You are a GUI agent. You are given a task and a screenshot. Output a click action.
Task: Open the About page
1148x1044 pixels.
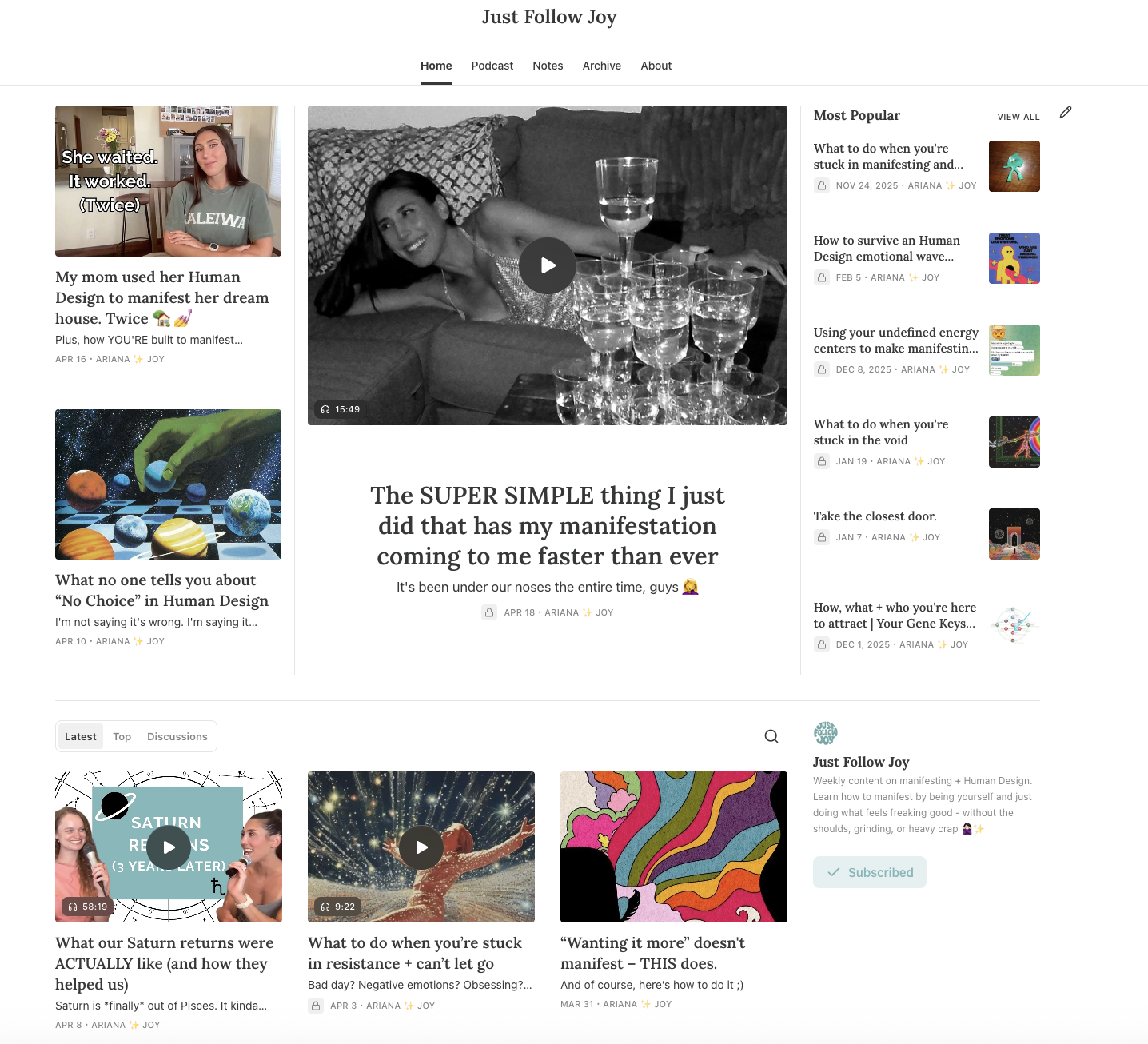point(656,66)
